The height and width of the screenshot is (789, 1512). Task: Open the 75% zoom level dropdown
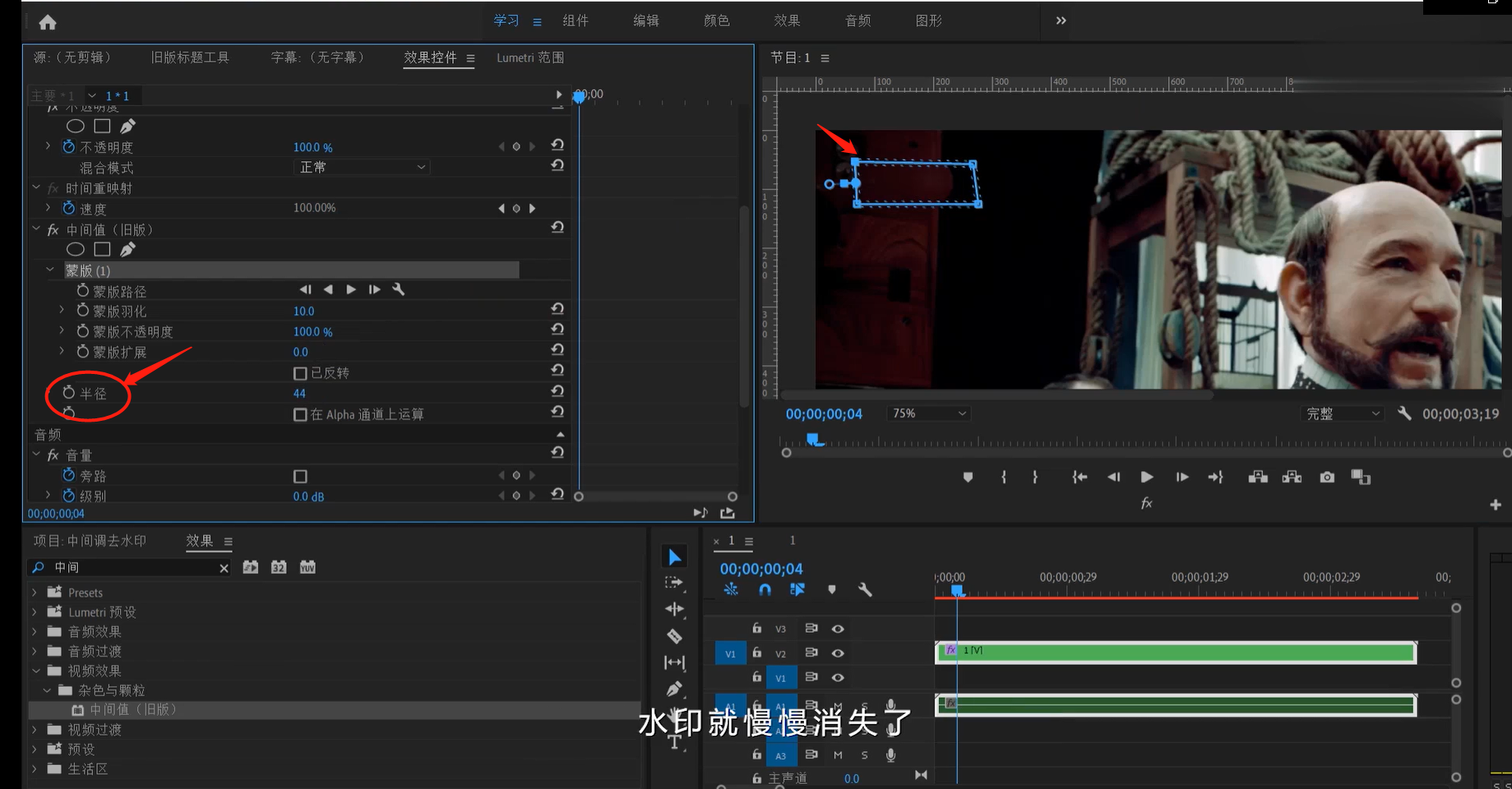[x=929, y=413]
